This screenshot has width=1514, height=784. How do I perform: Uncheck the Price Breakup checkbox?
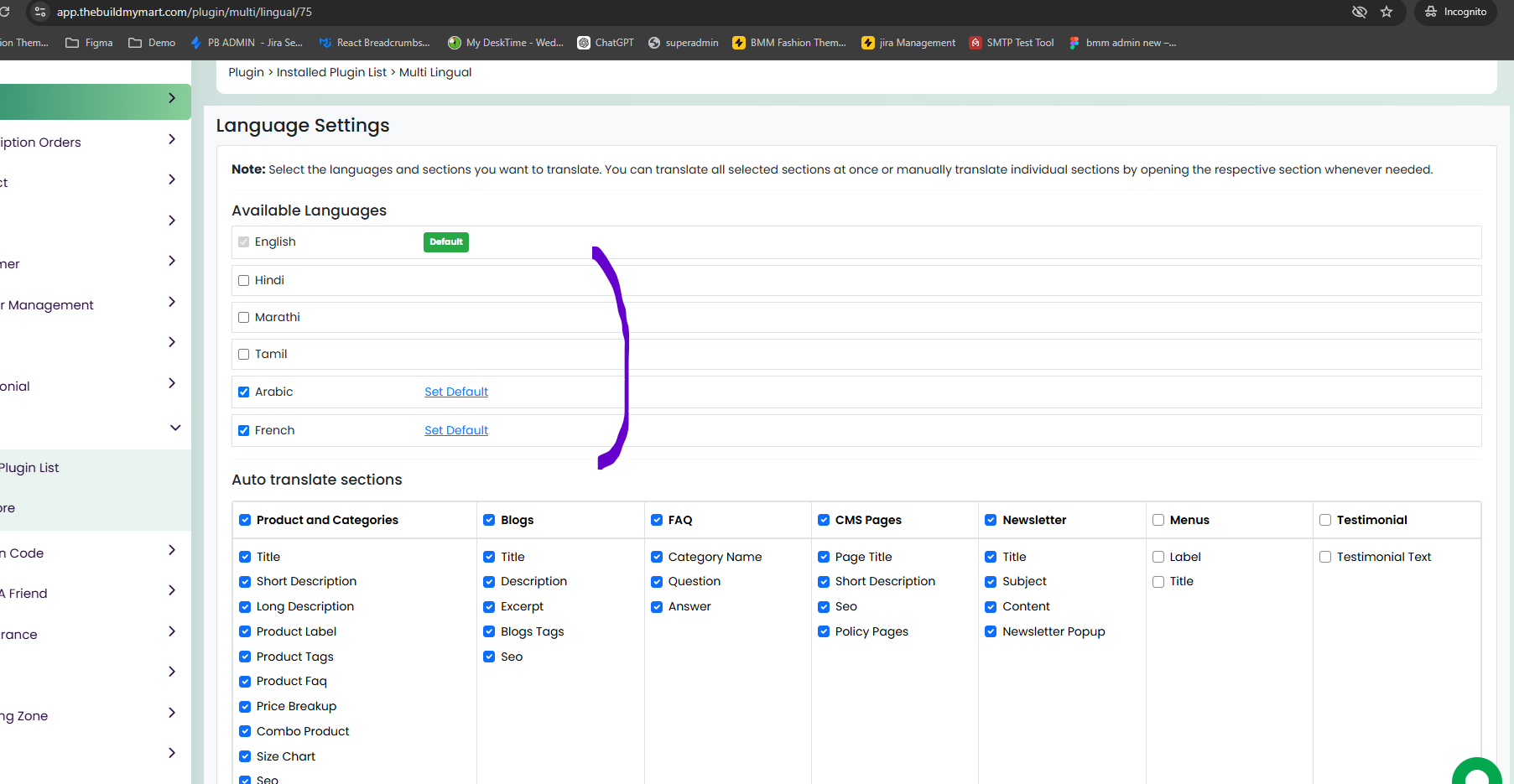(x=245, y=707)
